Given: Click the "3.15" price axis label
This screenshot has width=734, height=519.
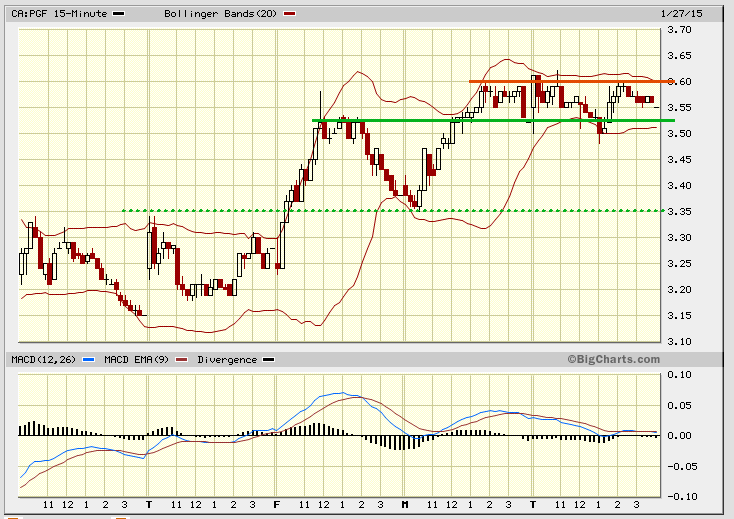Looking at the screenshot, I should coord(679,315).
